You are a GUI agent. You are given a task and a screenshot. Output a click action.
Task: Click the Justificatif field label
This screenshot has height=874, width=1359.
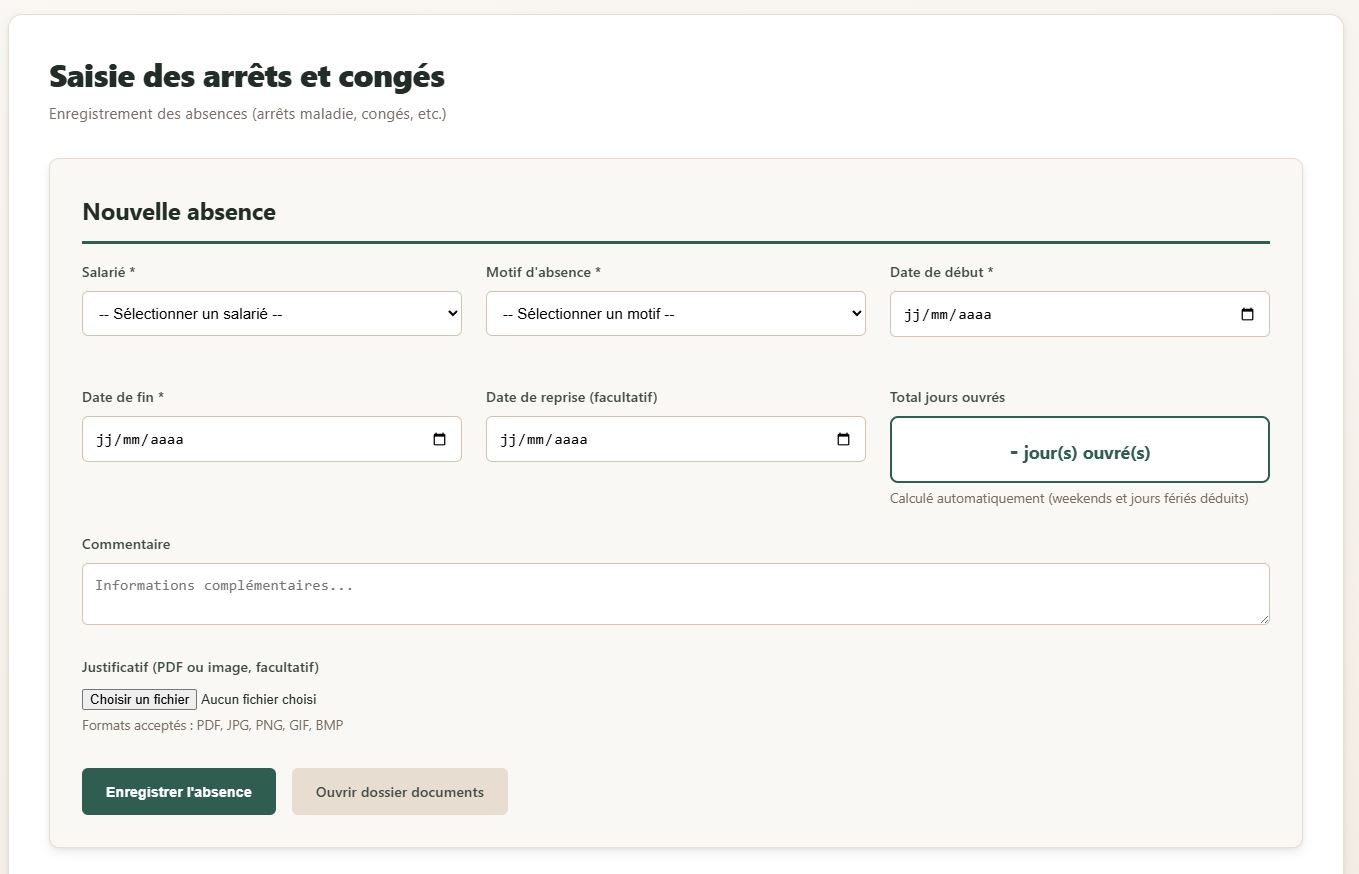[x=200, y=667]
